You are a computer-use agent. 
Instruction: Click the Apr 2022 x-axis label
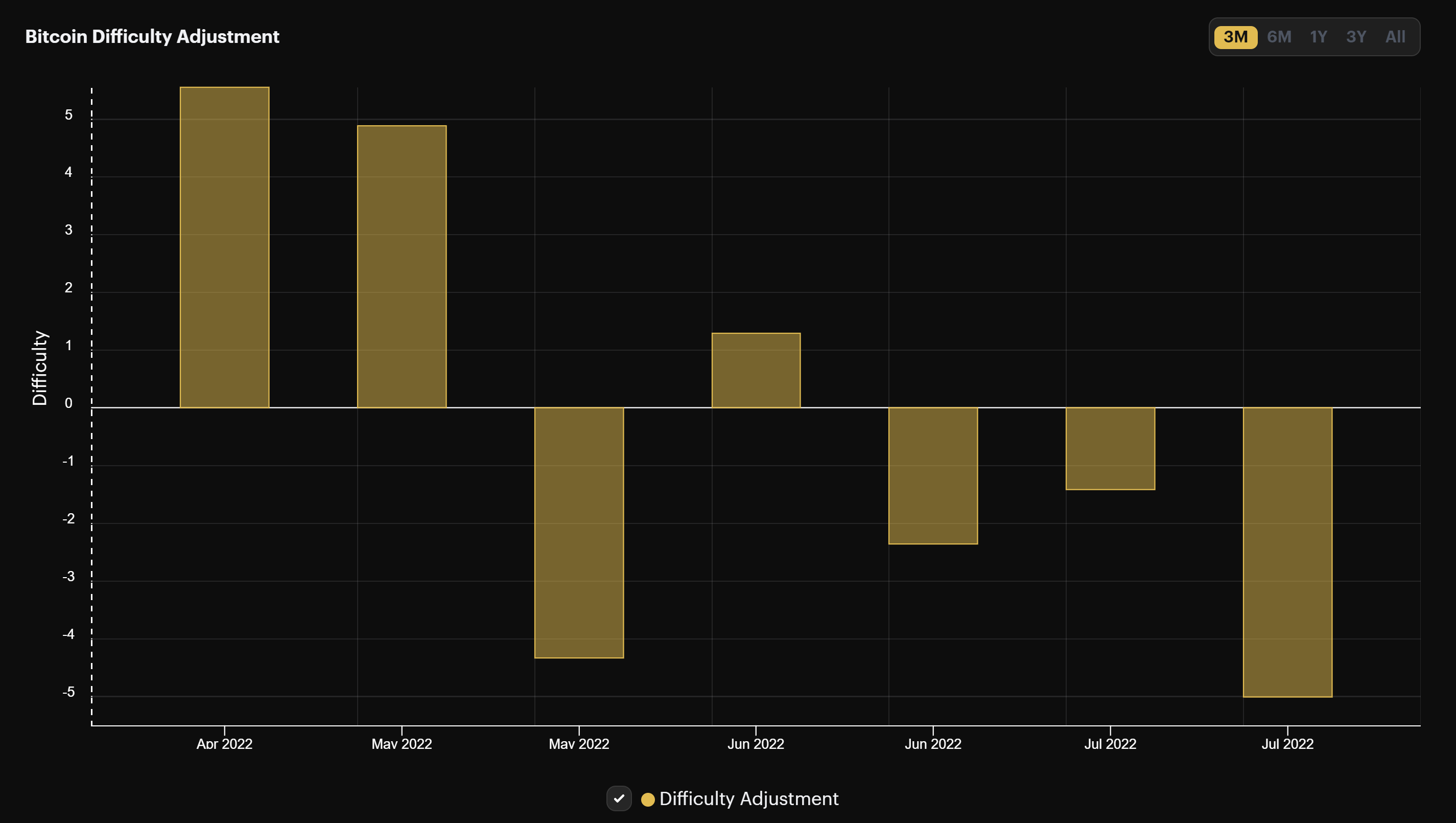(224, 744)
